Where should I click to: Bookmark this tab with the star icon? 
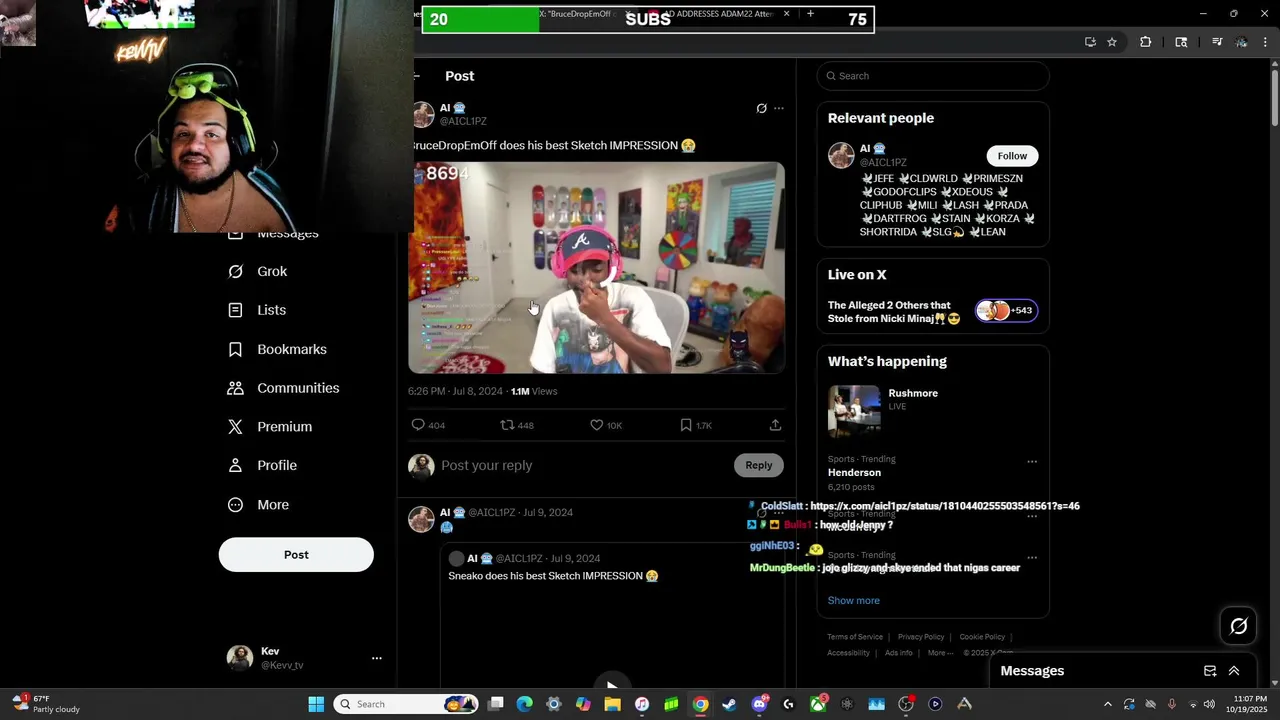(1112, 42)
